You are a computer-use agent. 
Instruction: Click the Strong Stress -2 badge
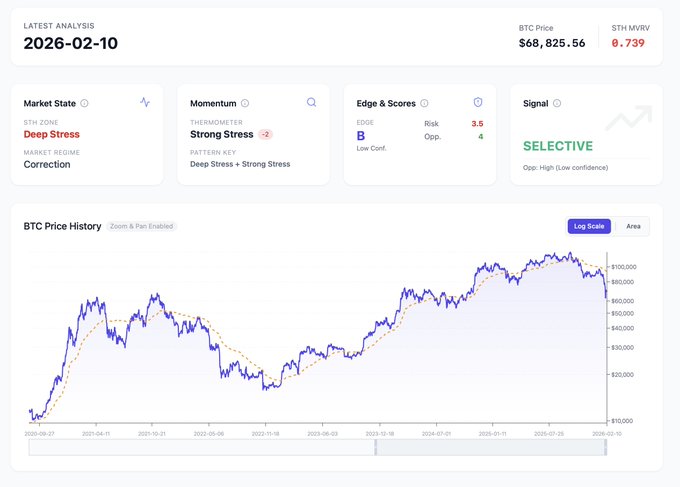click(x=265, y=134)
